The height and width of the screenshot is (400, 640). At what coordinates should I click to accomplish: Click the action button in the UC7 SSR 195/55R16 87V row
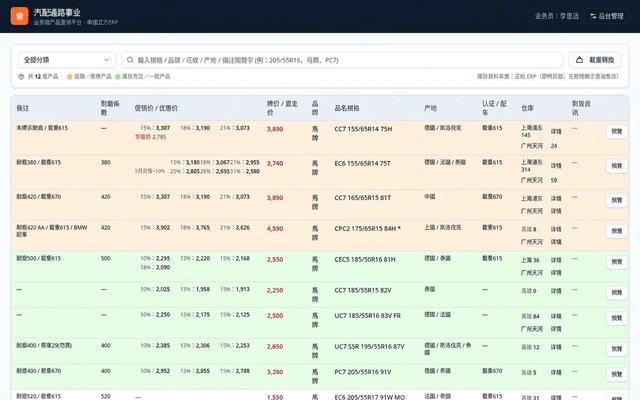click(x=616, y=349)
